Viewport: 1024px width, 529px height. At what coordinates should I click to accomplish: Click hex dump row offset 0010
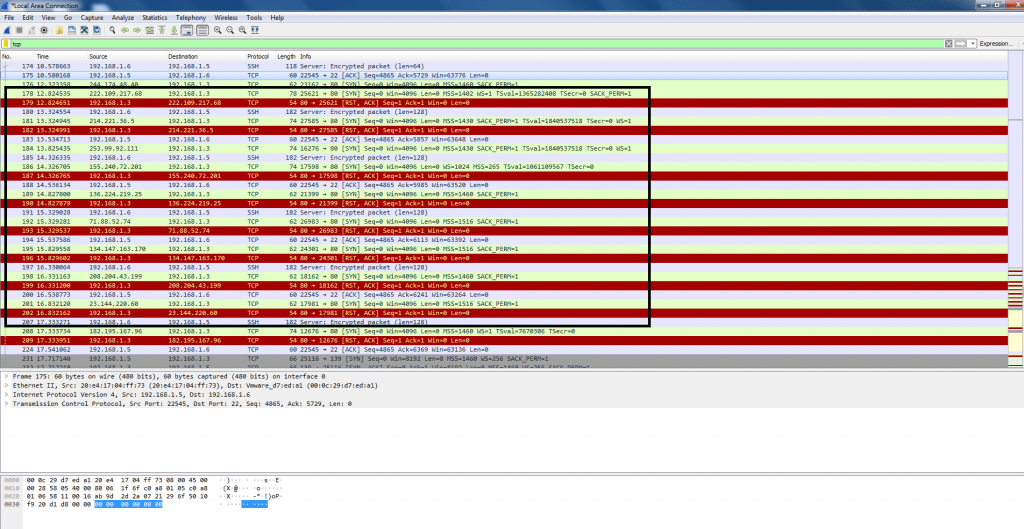(12, 488)
